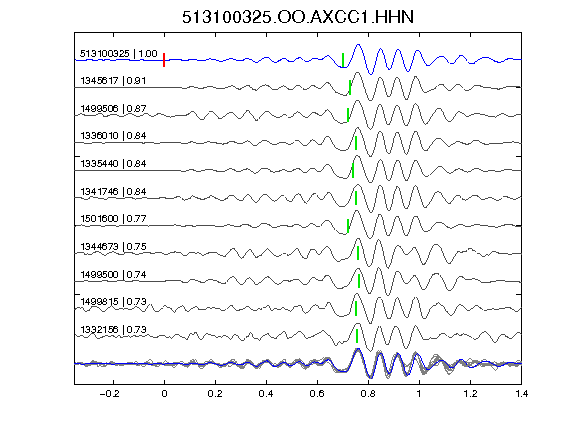Click the plot title 513100325.OO.AXCC1.HHN

pyautogui.click(x=298, y=17)
